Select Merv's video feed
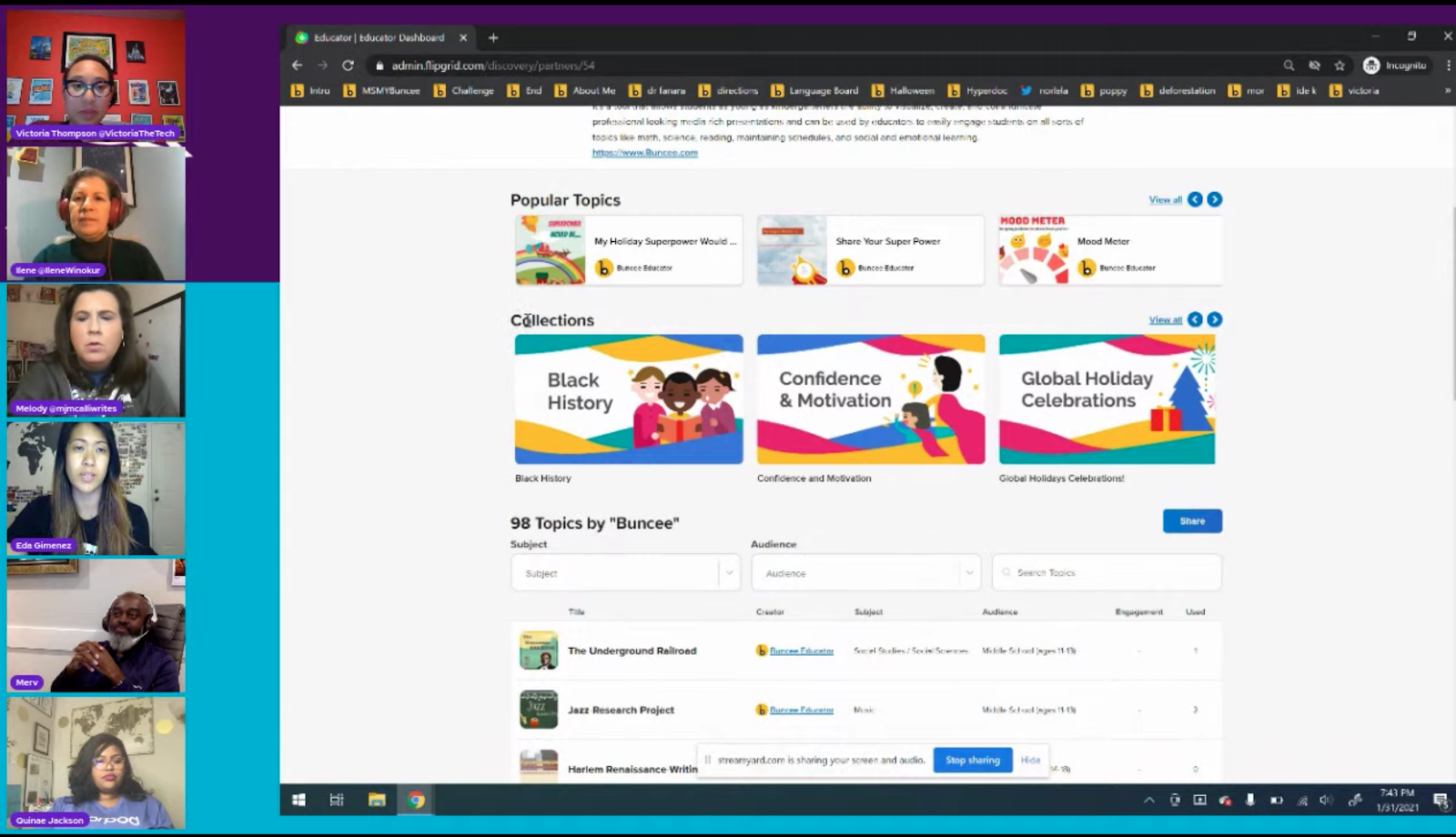The height and width of the screenshot is (837, 1456). 96,626
